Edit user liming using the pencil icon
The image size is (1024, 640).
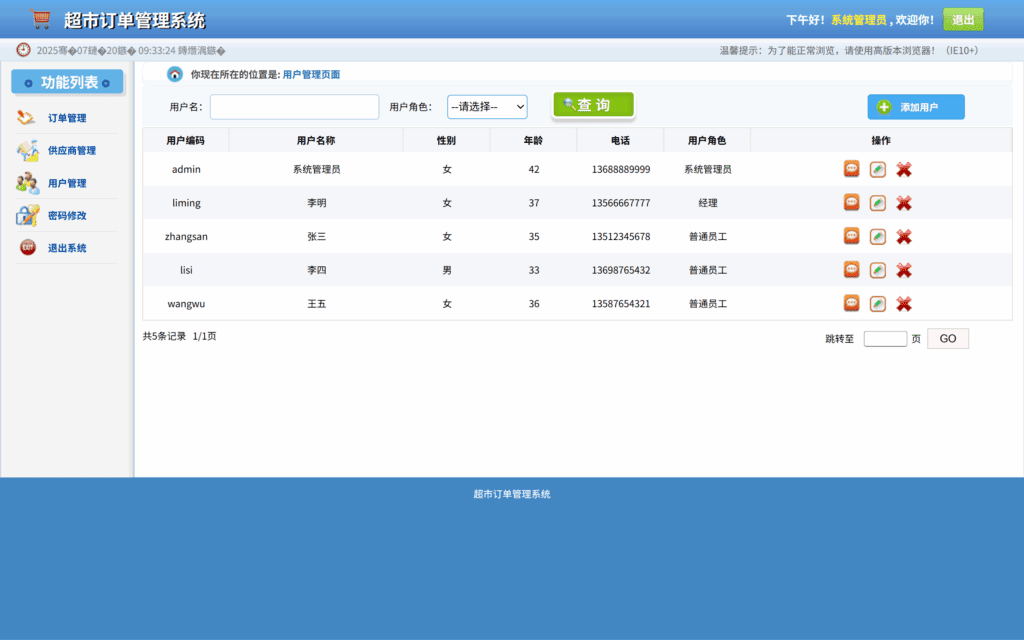[x=878, y=202]
